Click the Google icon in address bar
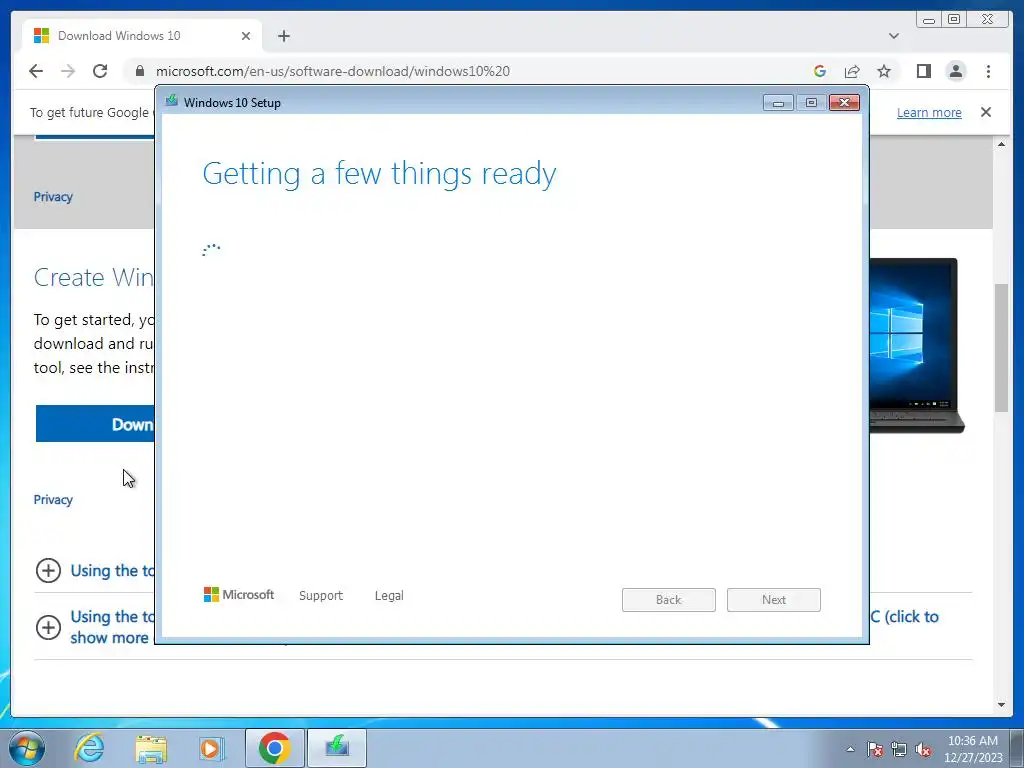This screenshot has height=768, width=1024. (820, 71)
